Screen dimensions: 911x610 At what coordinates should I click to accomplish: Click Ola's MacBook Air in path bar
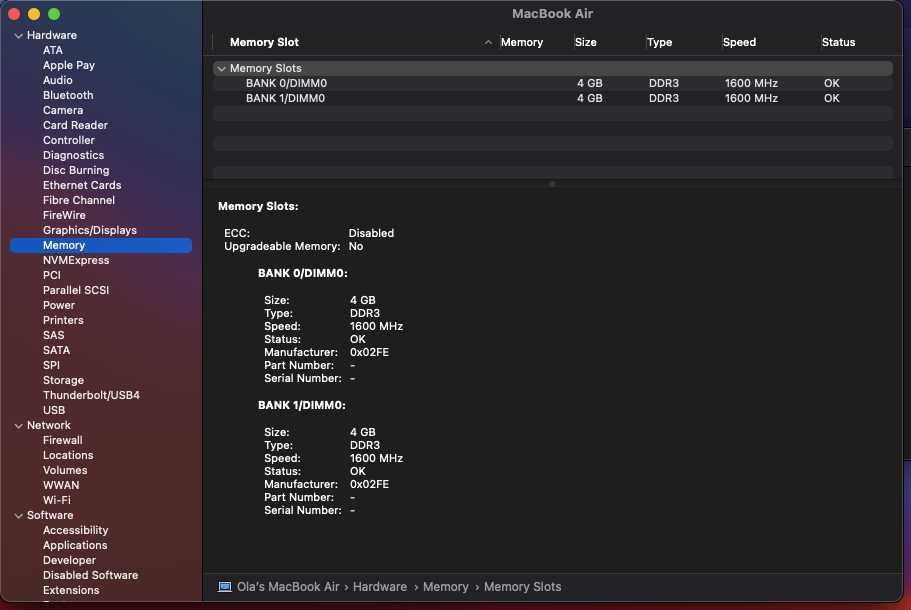tap(288, 587)
